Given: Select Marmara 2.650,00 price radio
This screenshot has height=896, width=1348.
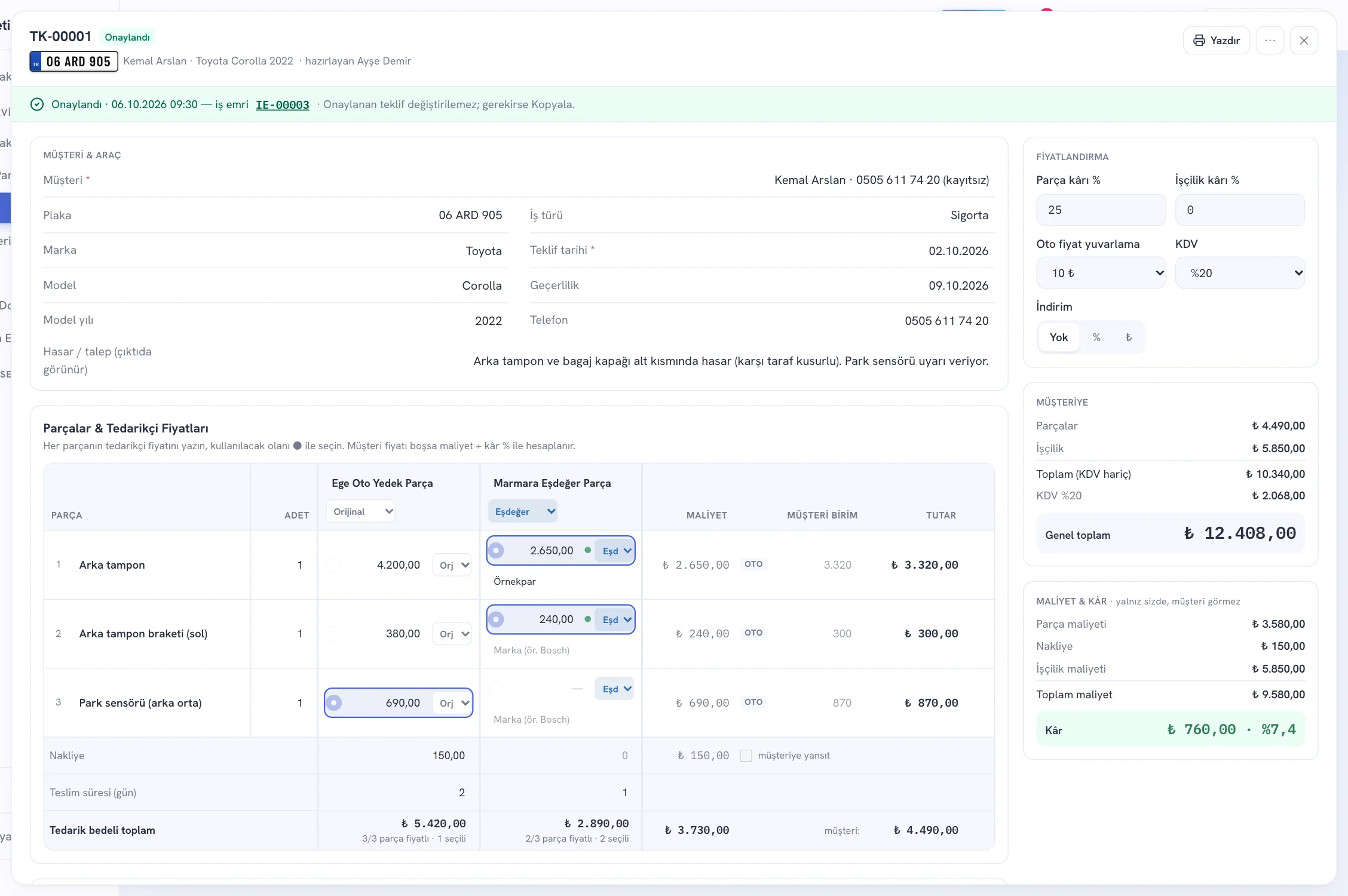Looking at the screenshot, I should [x=496, y=551].
